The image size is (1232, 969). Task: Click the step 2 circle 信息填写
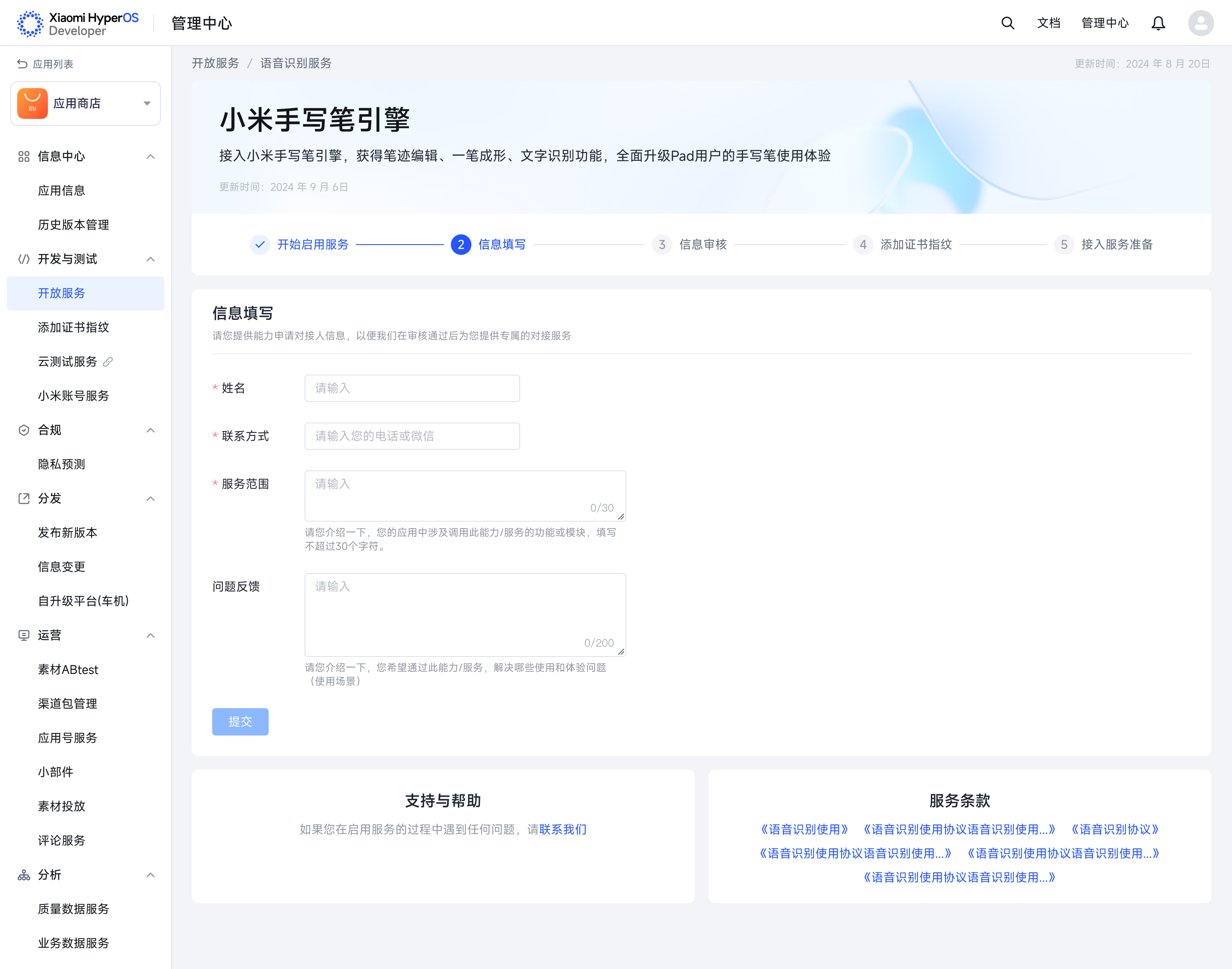(x=461, y=245)
